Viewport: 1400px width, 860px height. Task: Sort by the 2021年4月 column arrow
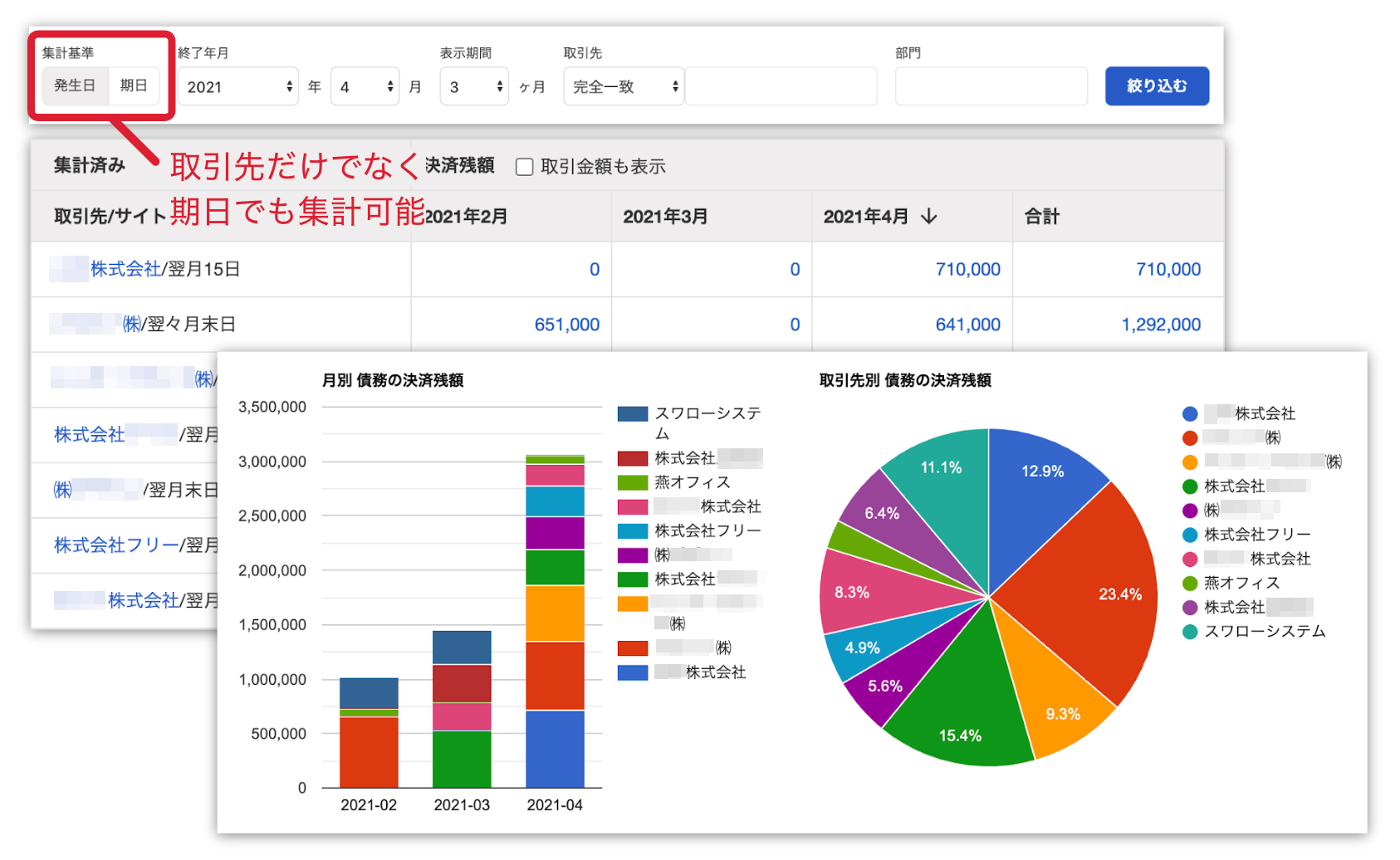(929, 217)
